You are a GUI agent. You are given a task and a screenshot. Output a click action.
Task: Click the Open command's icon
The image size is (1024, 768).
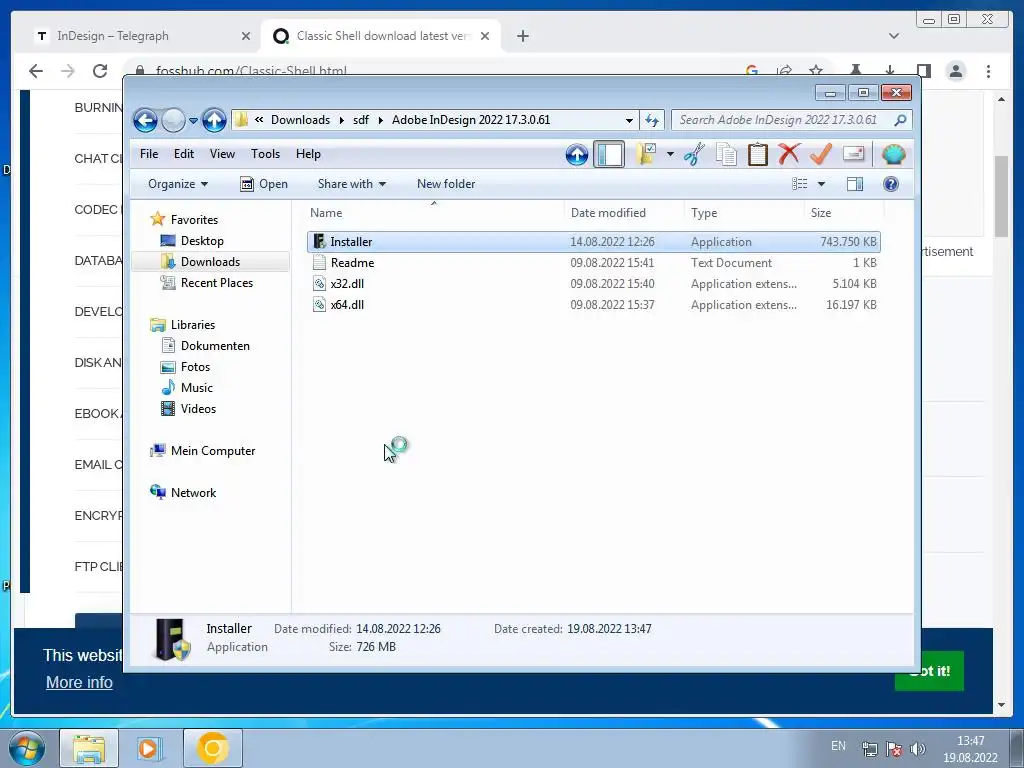(x=247, y=184)
